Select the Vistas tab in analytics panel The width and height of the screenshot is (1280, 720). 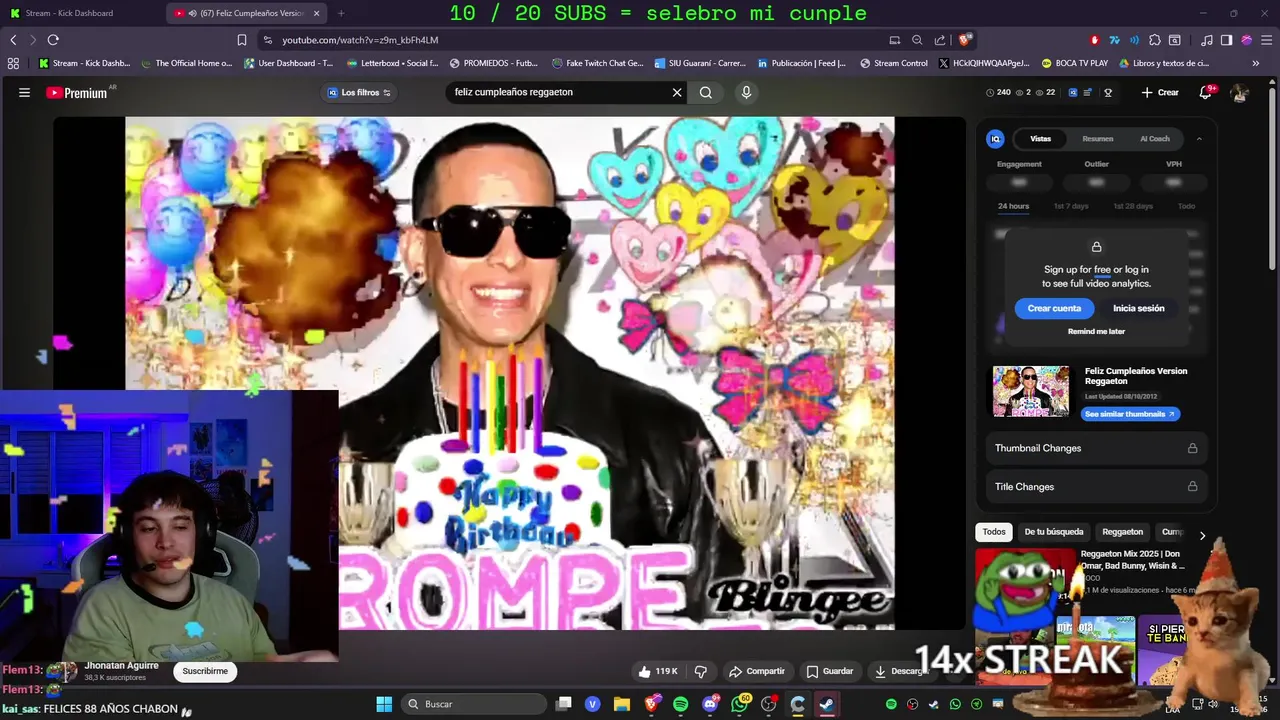click(x=1040, y=139)
